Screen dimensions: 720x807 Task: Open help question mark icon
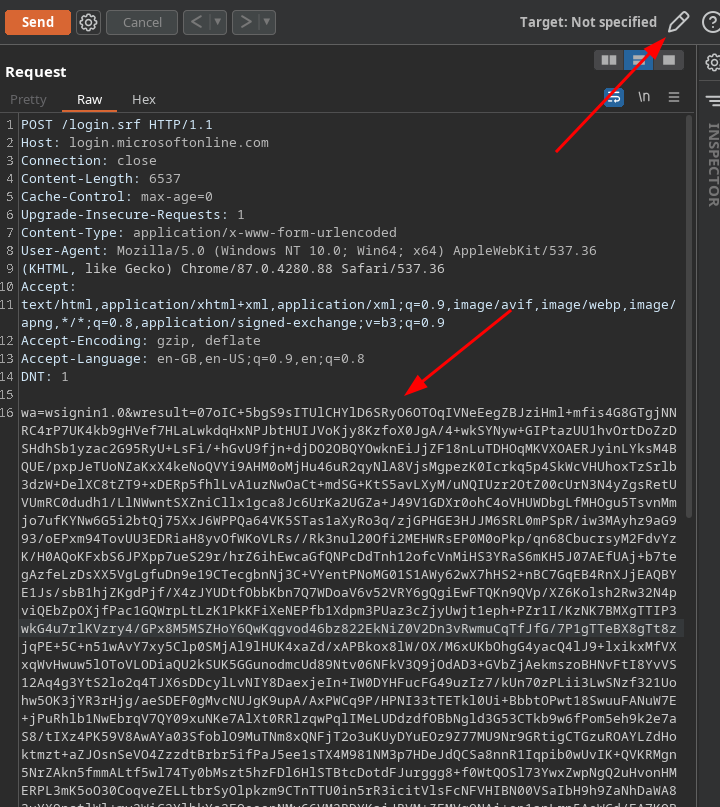(711, 22)
